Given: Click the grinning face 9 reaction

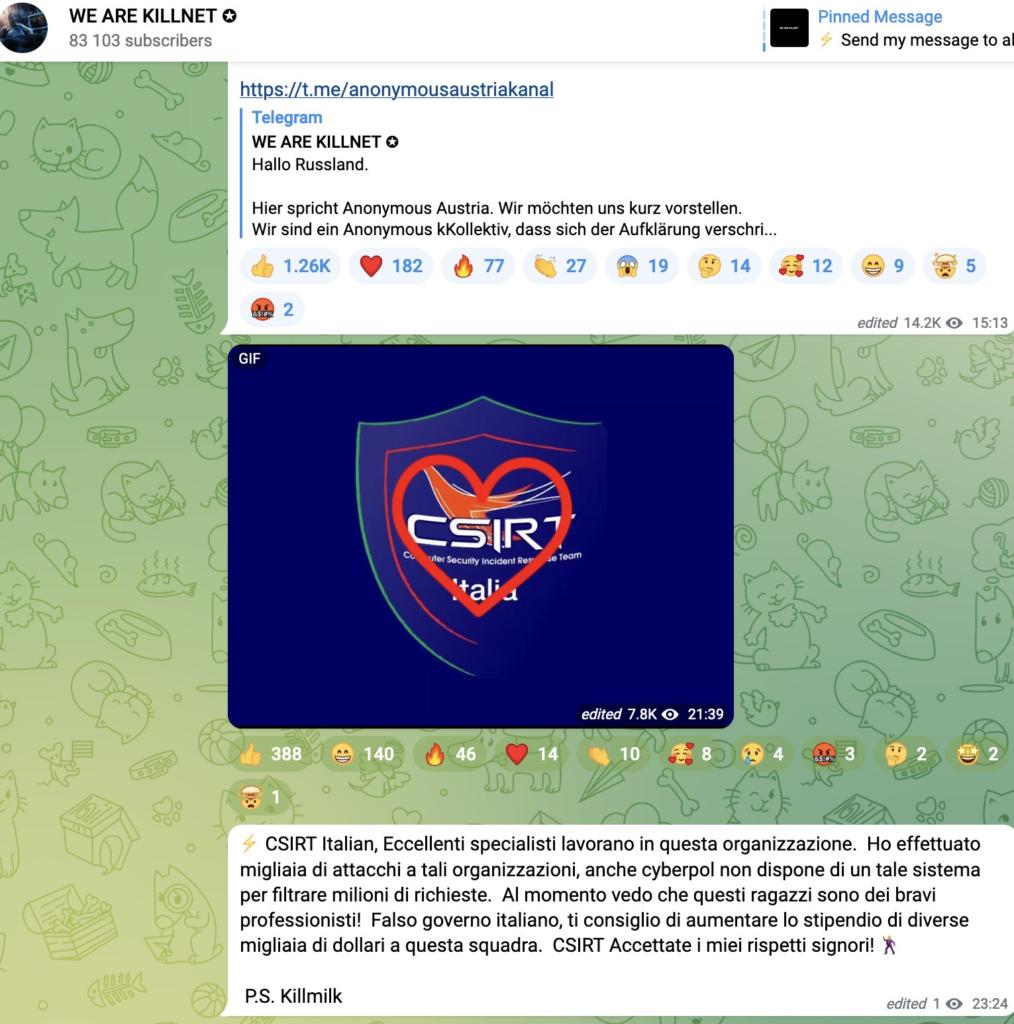Looking at the screenshot, I should click(x=882, y=266).
